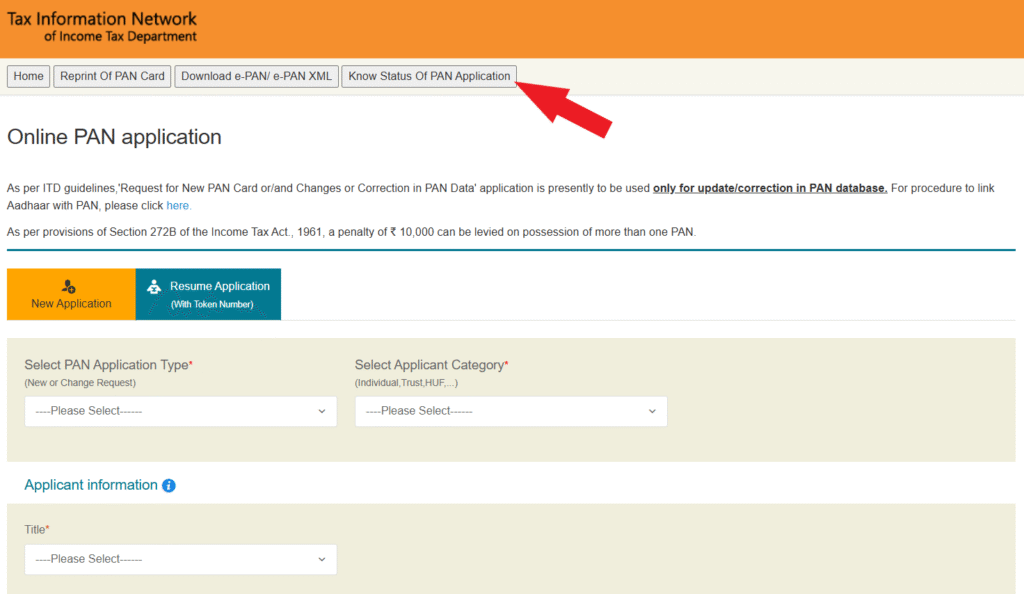Click Reprint Of PAN Card

111,76
